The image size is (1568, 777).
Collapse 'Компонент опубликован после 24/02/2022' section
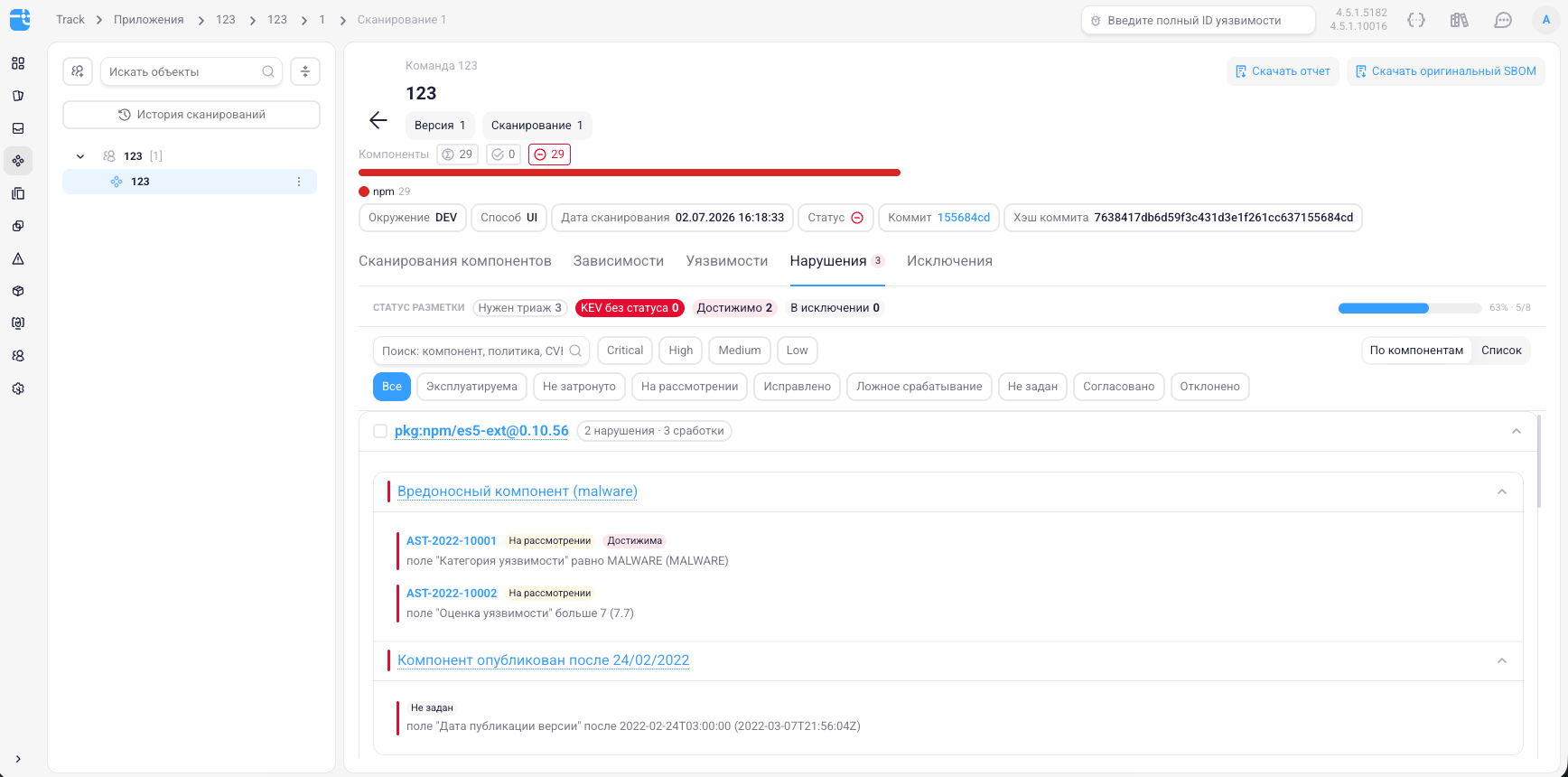[1502, 660]
